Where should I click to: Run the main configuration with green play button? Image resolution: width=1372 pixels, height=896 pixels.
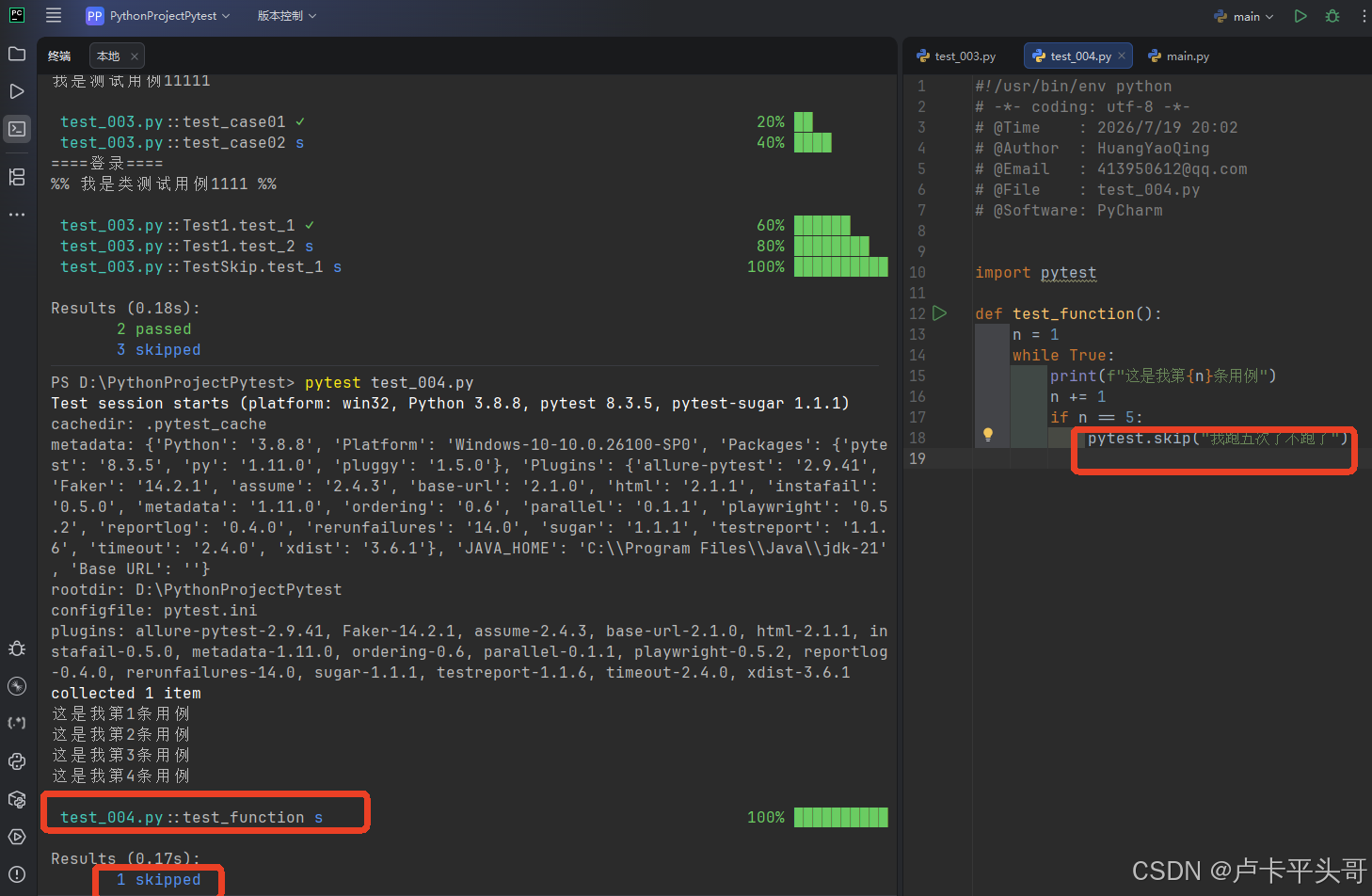(x=1300, y=16)
